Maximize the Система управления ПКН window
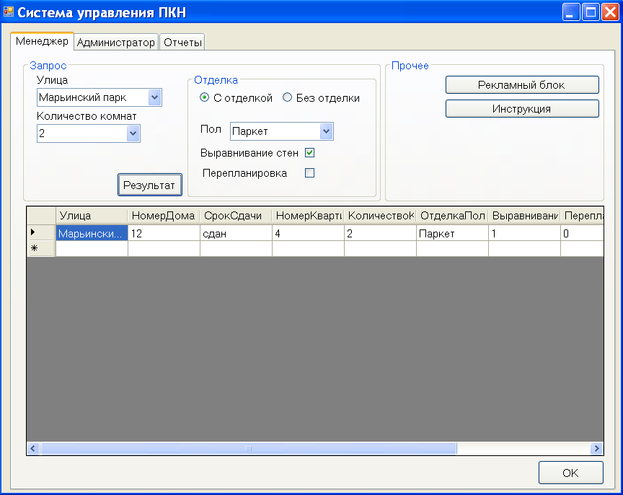This screenshot has width=623, height=495. coord(590,12)
